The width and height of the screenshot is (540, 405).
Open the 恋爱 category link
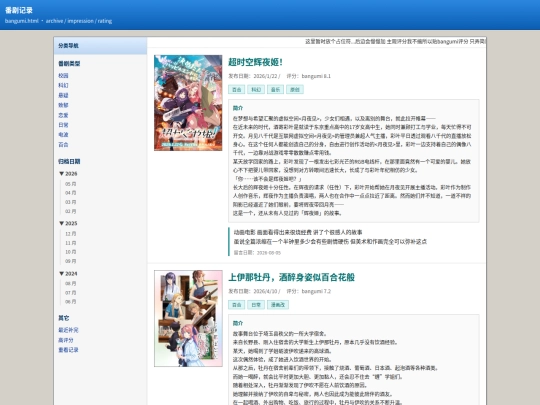63,115
